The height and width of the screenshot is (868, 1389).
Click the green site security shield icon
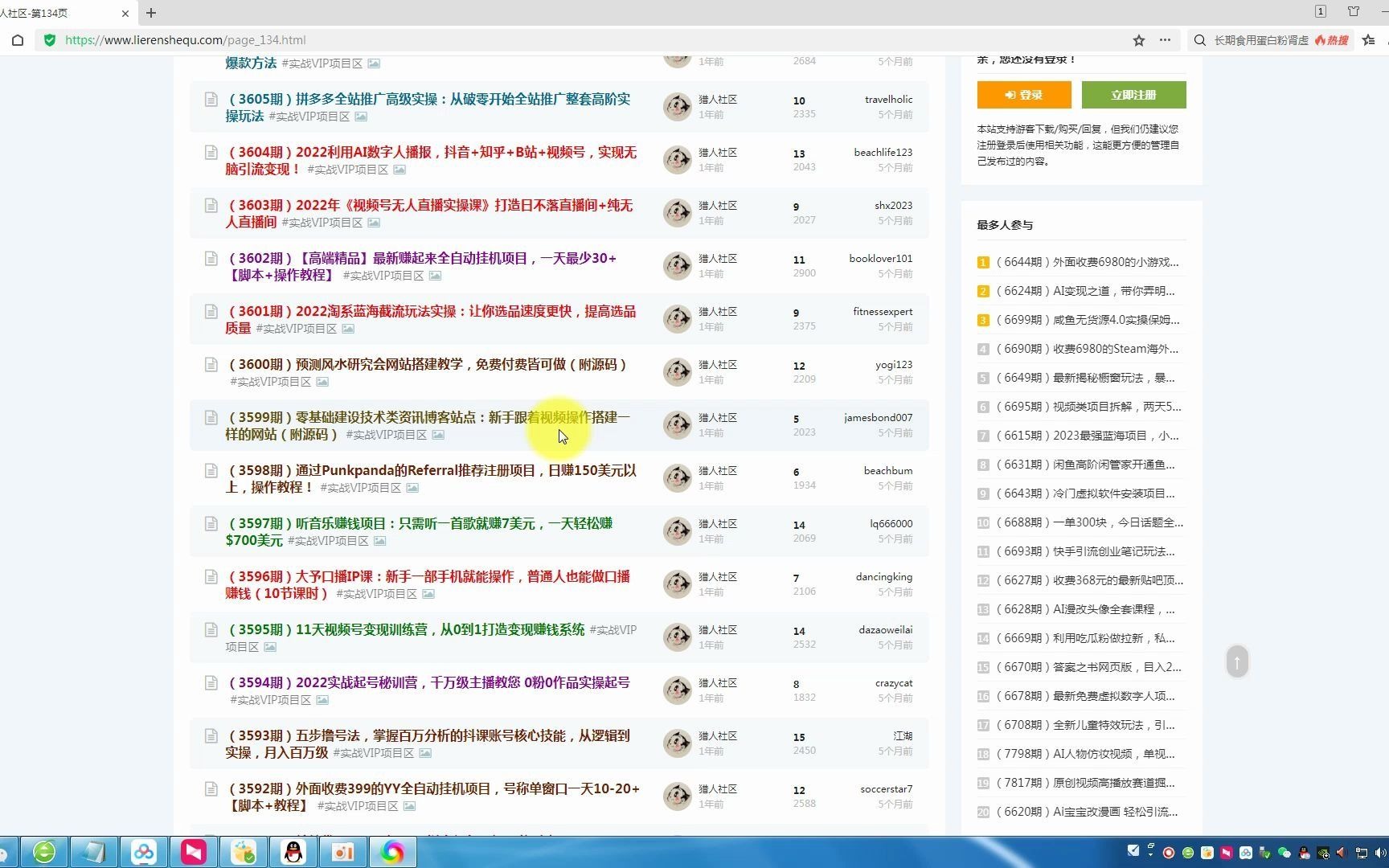pyautogui.click(x=50, y=40)
